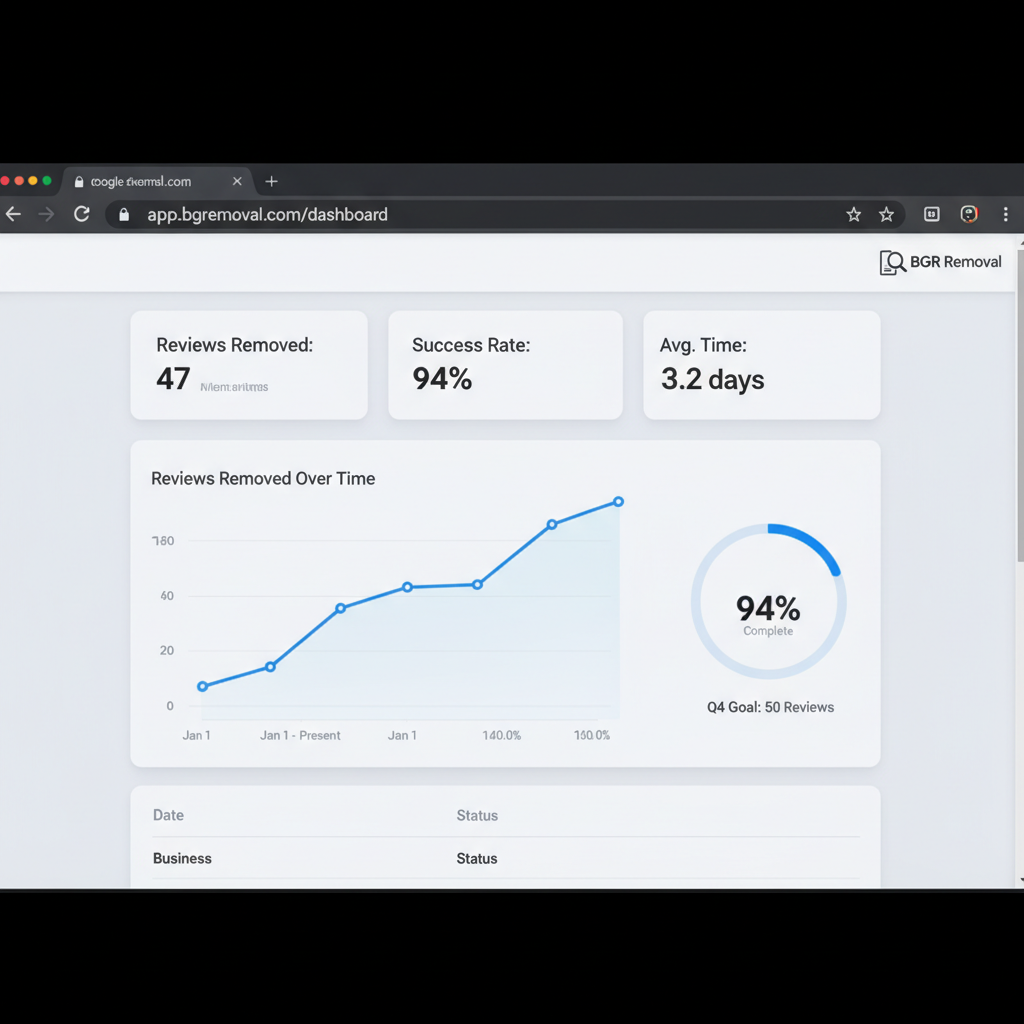Screen dimensions: 1024x1024
Task: Click the scrollbar down arrow
Action: coord(1021,880)
